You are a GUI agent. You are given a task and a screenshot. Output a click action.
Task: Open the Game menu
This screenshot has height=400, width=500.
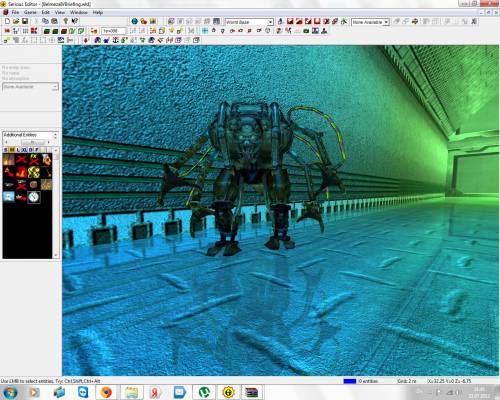30,12
